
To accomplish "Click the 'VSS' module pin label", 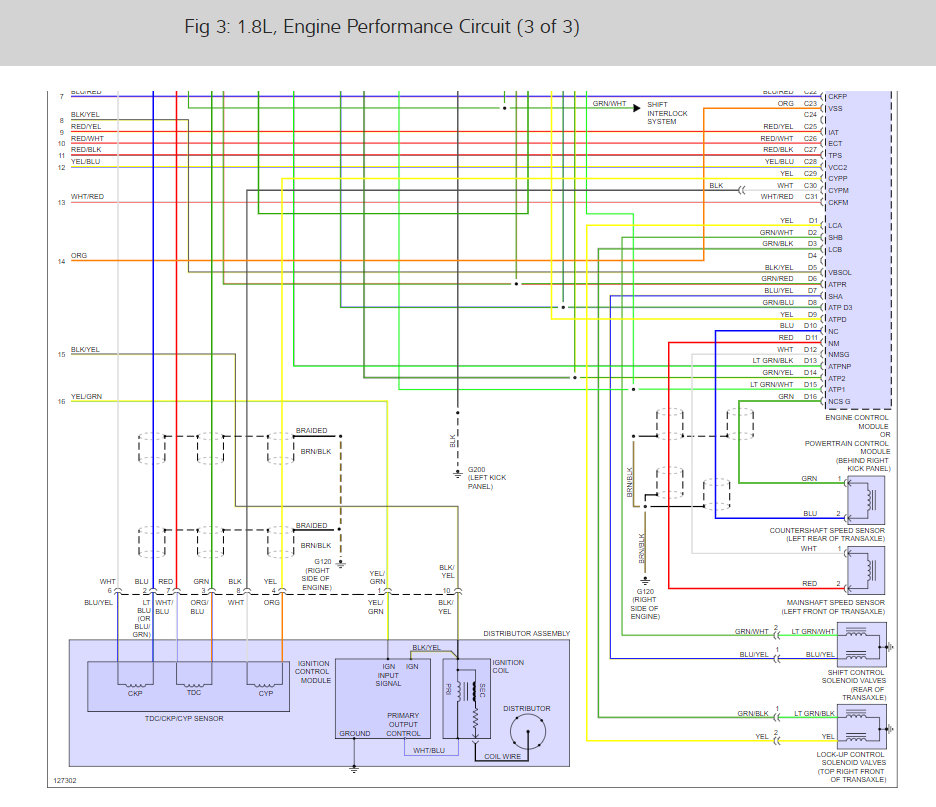I will 835,109.
